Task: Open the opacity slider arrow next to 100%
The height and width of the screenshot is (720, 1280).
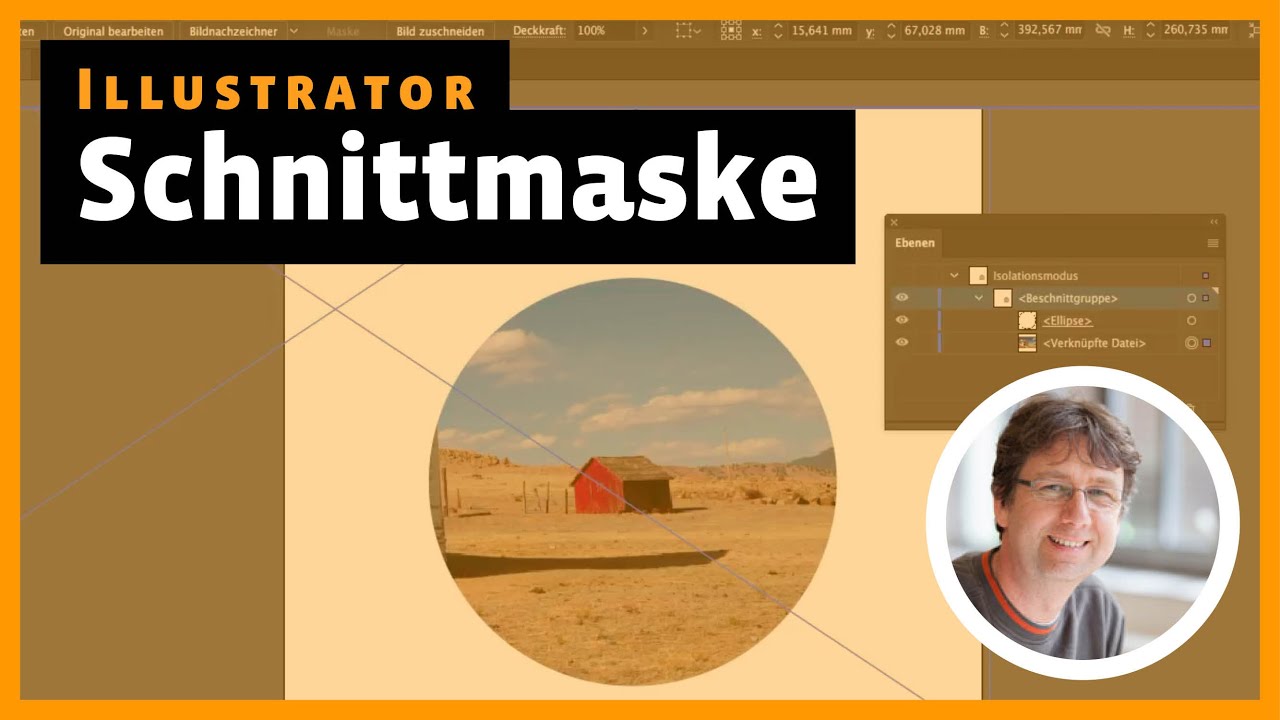Action: [644, 31]
